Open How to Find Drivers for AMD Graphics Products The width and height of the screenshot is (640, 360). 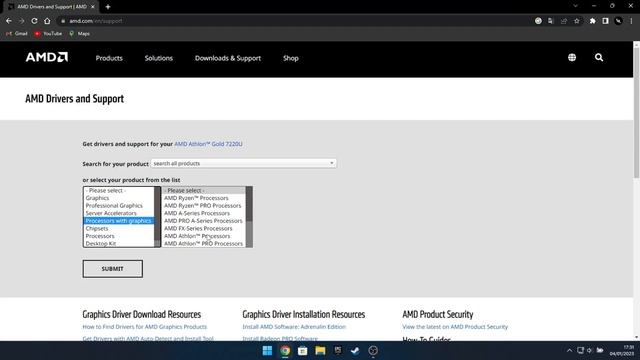144,327
